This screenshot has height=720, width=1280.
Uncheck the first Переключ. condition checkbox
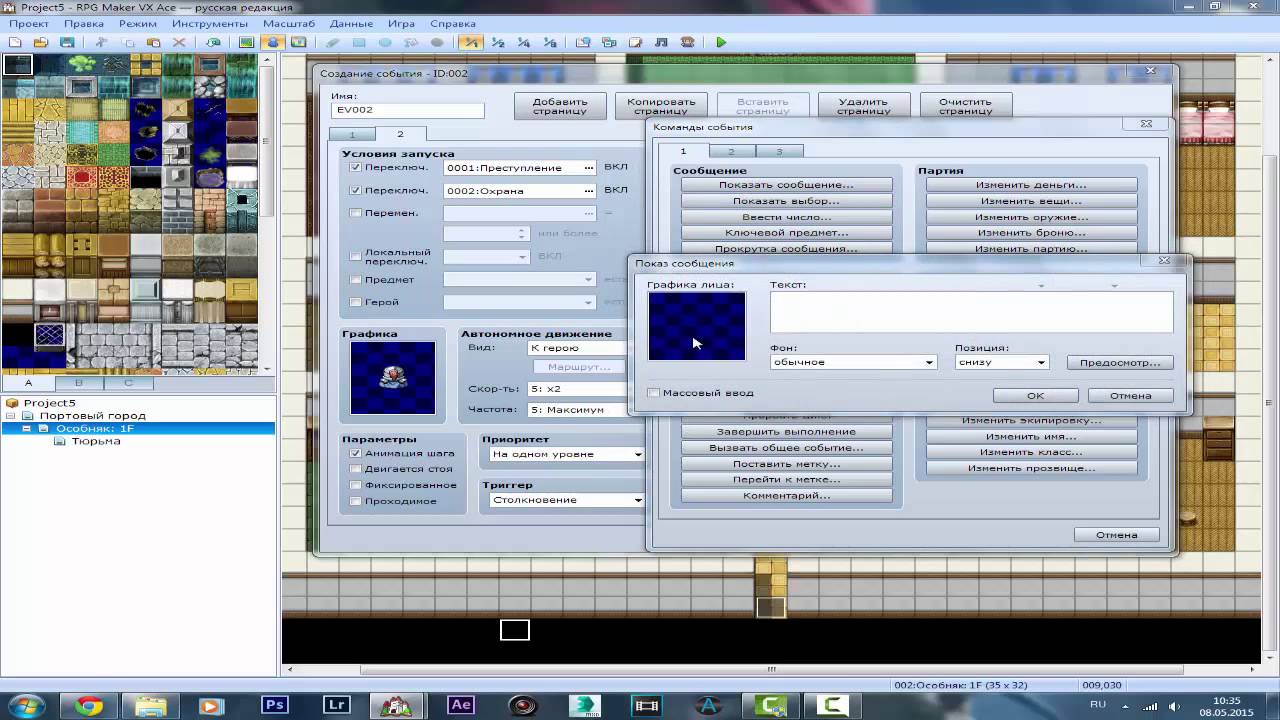[x=355, y=168]
